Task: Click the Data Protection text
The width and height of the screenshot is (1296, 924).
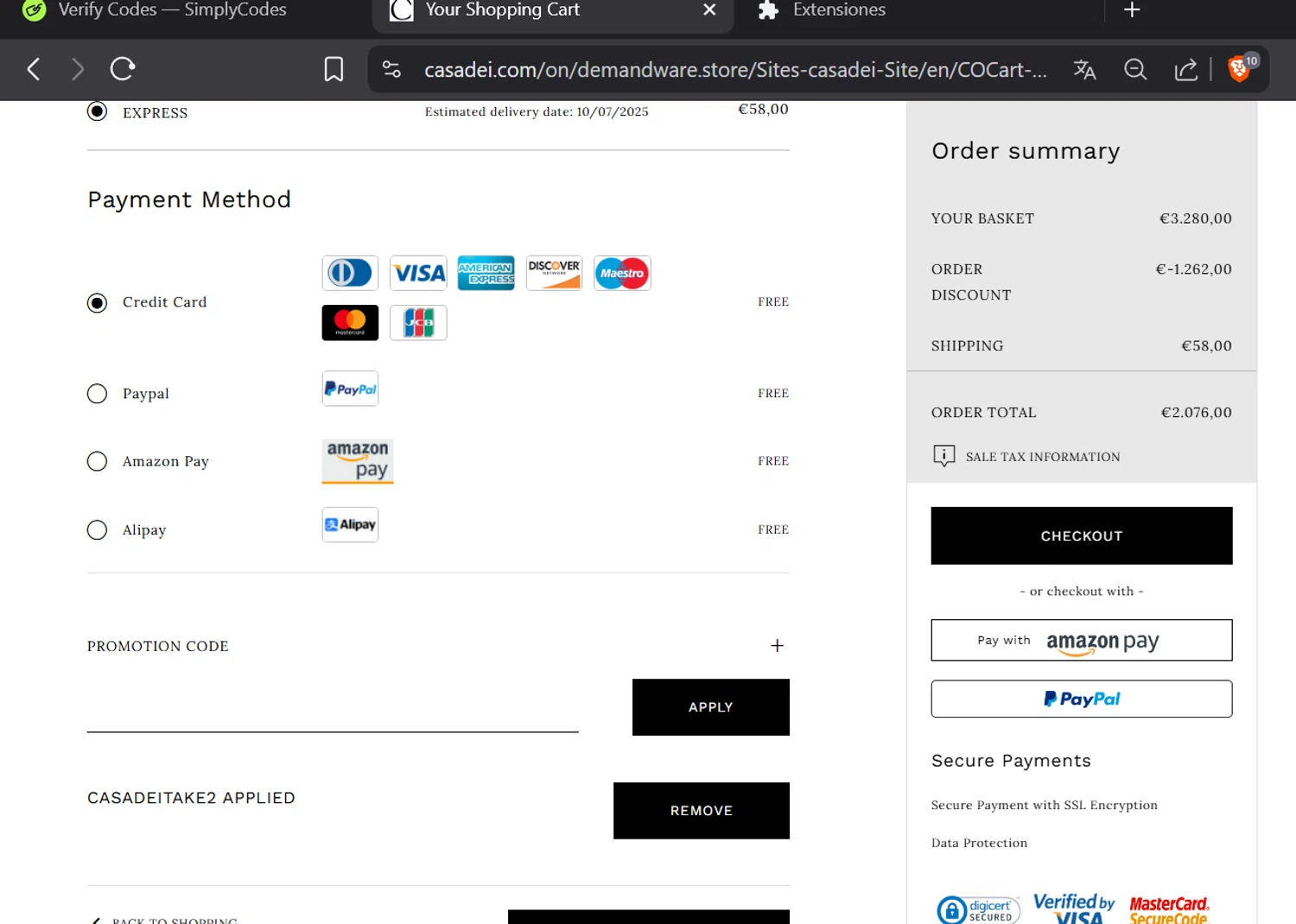Action: (x=979, y=843)
